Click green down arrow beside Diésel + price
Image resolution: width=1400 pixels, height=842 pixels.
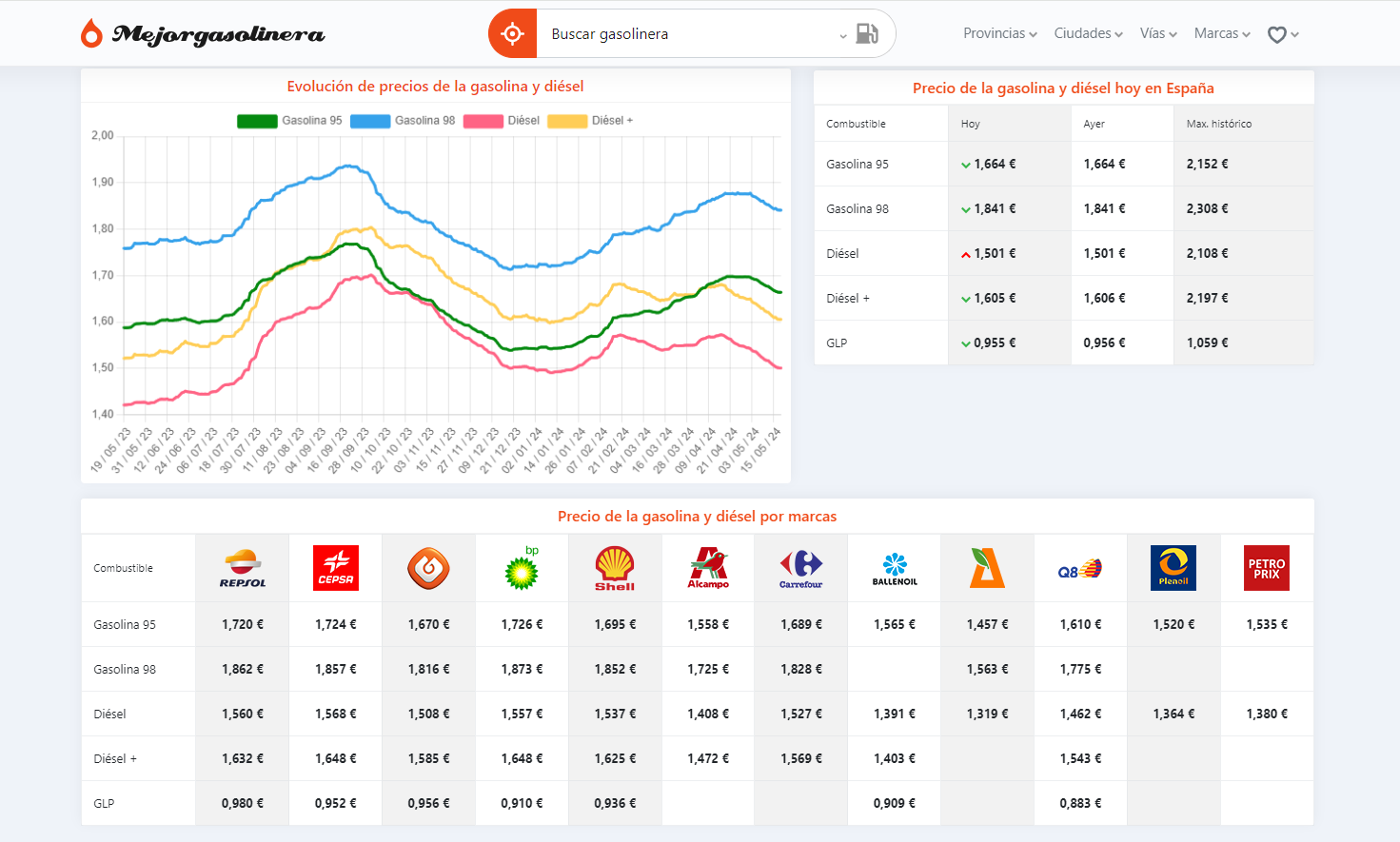point(966,299)
